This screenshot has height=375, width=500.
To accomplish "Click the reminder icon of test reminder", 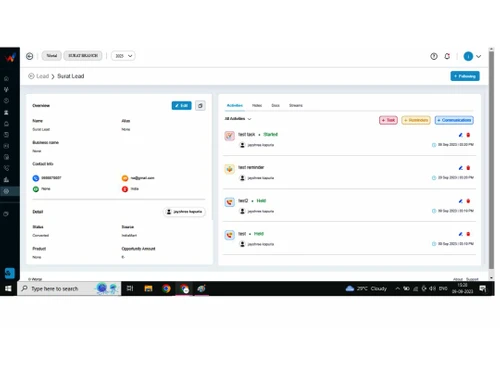I will click(229, 169).
